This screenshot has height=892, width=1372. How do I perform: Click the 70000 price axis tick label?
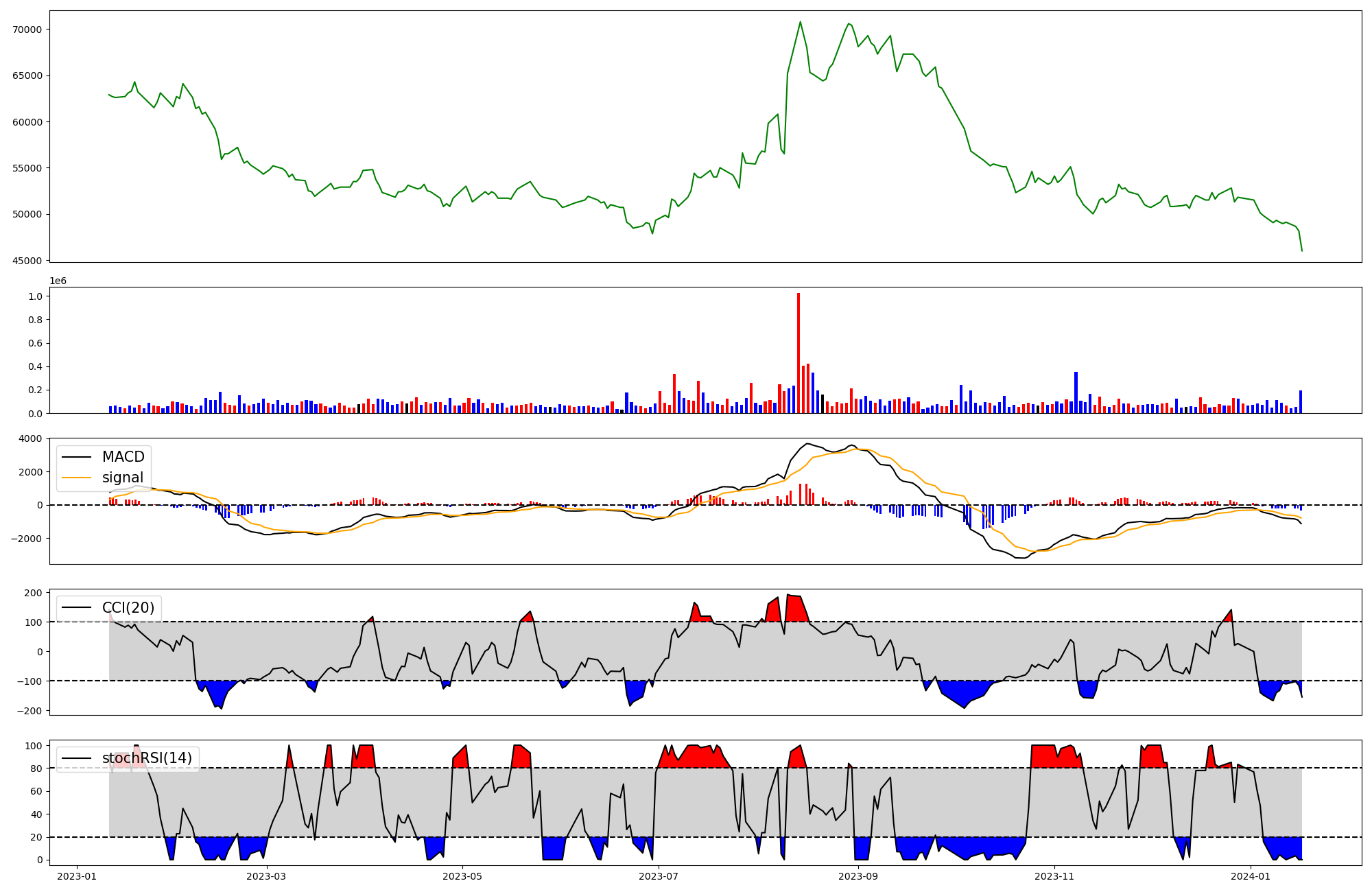click(27, 30)
